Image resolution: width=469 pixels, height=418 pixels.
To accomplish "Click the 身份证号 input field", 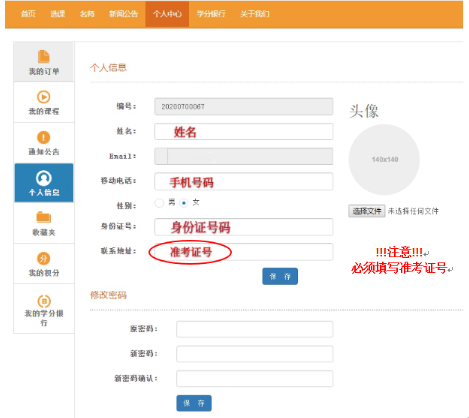I will tap(244, 227).
